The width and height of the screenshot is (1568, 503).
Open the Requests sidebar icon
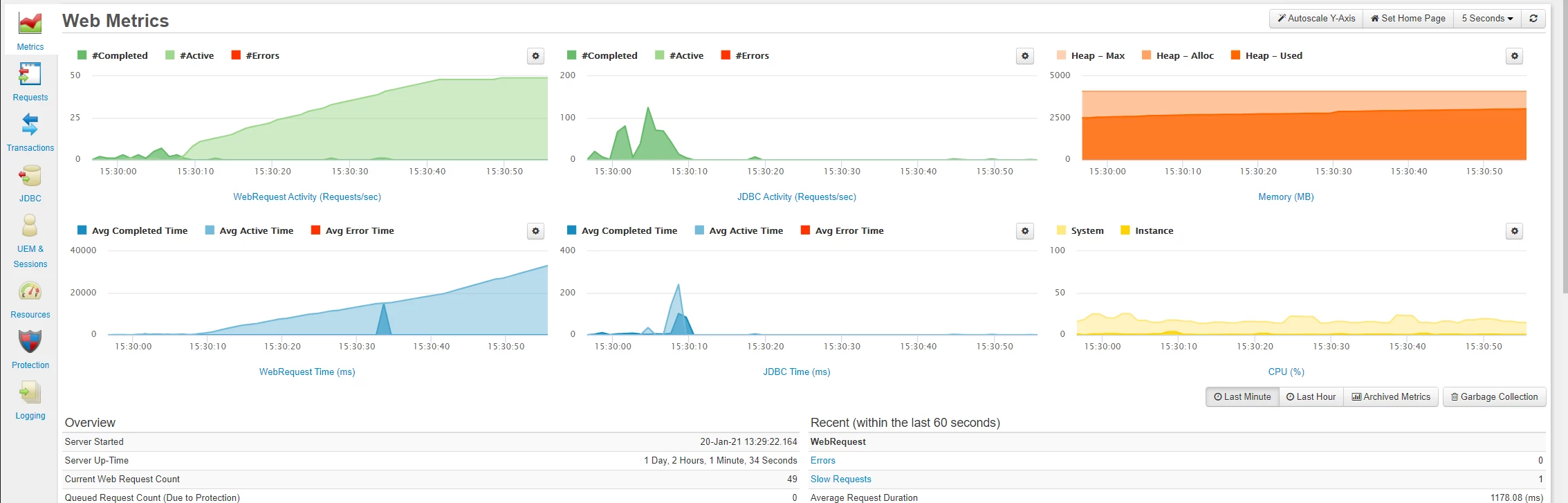click(x=30, y=74)
